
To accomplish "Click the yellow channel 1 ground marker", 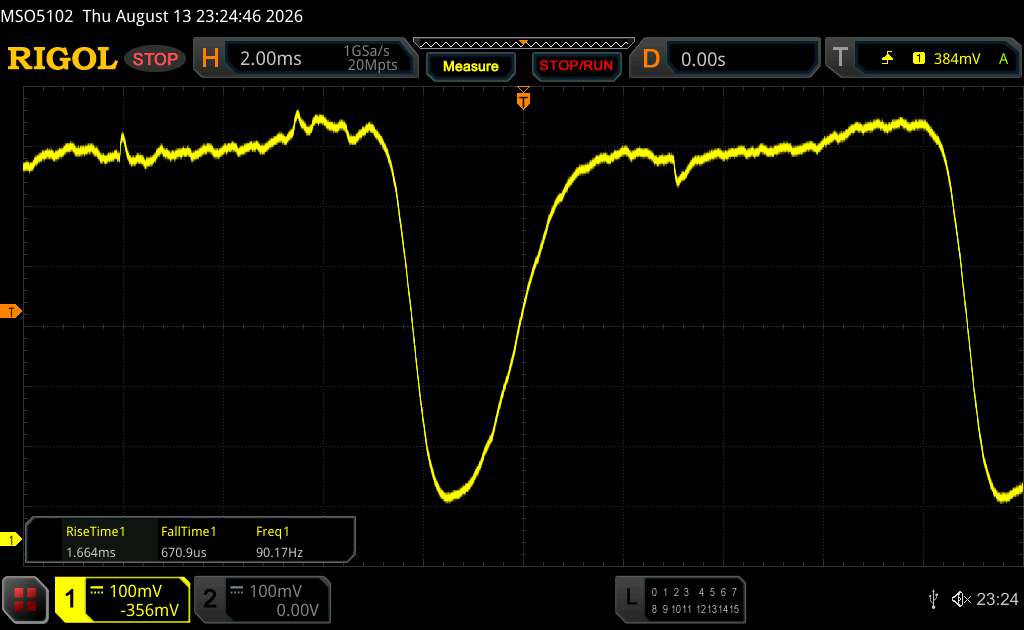I will (10, 539).
